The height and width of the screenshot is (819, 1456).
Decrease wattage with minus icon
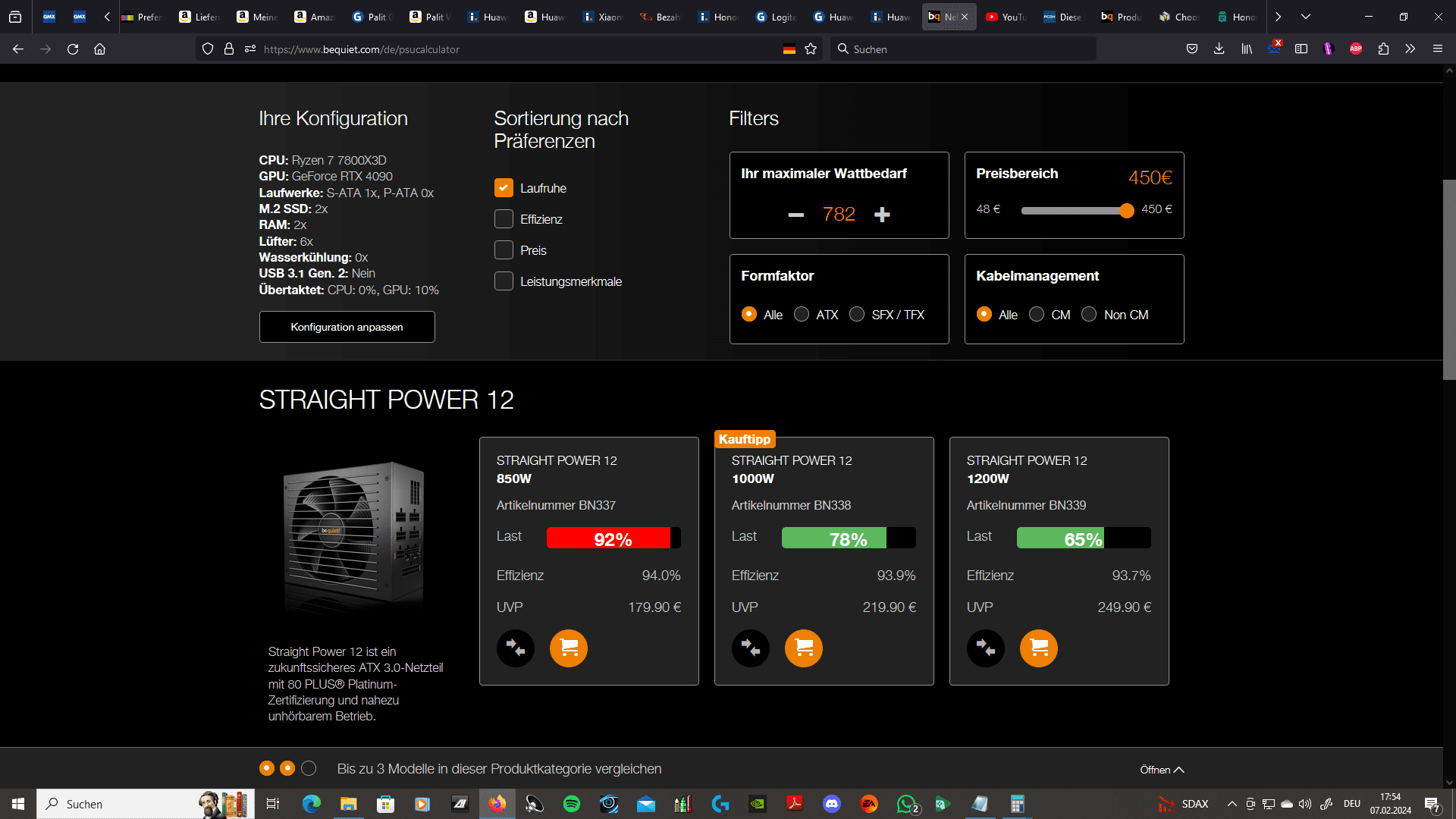[795, 215]
